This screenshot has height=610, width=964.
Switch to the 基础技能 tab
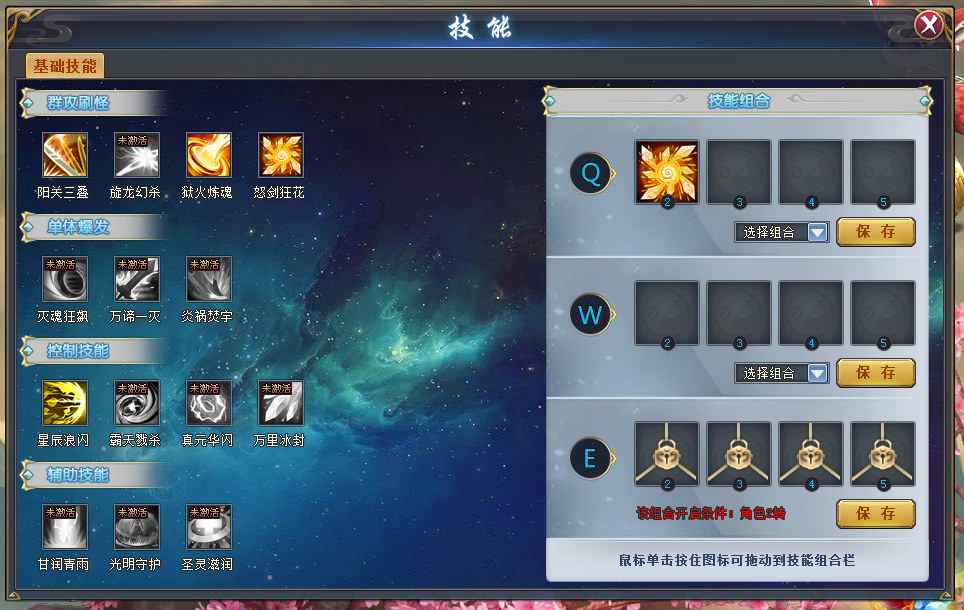pos(65,66)
